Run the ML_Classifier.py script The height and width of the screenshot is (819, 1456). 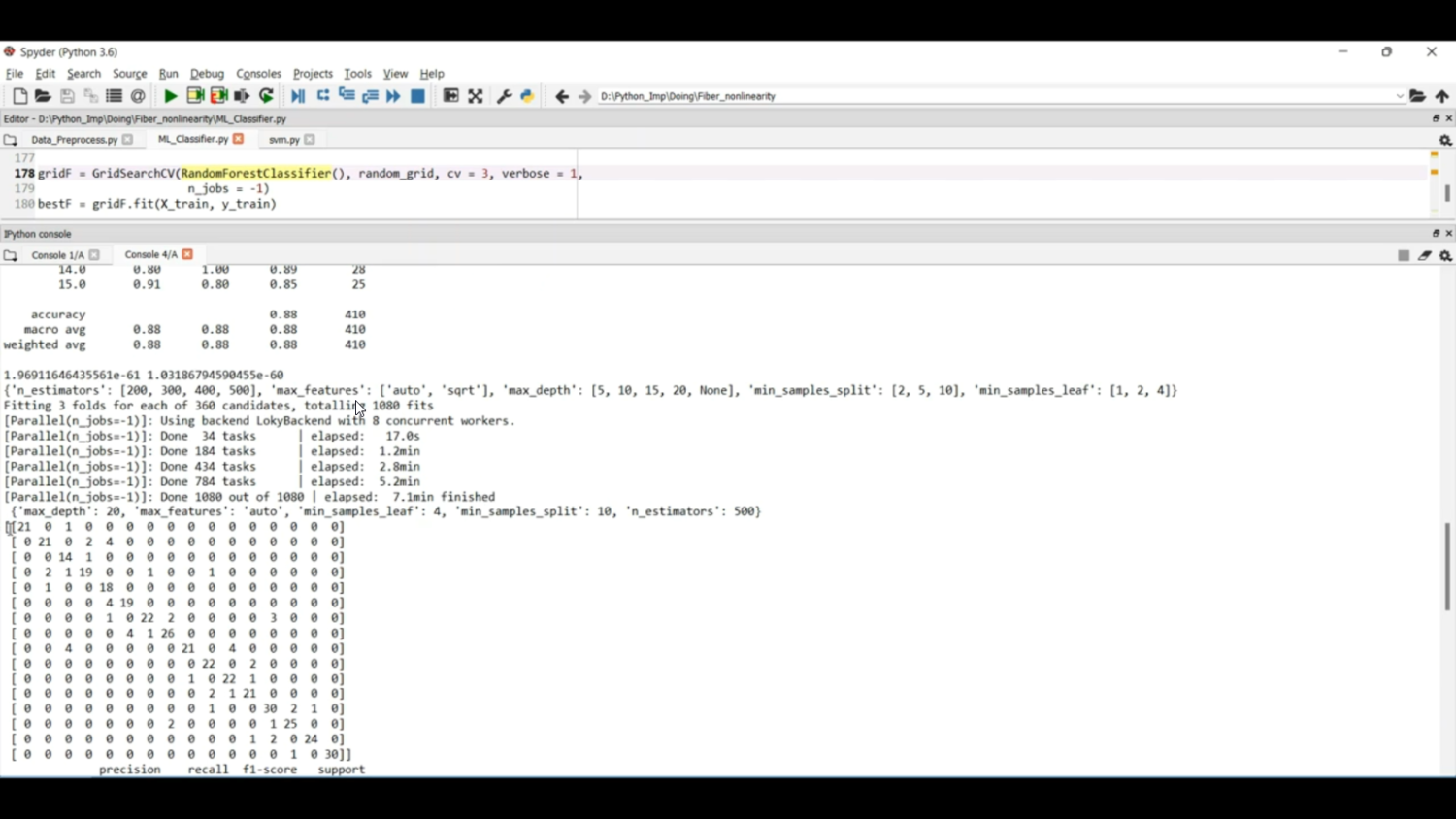[x=169, y=95]
